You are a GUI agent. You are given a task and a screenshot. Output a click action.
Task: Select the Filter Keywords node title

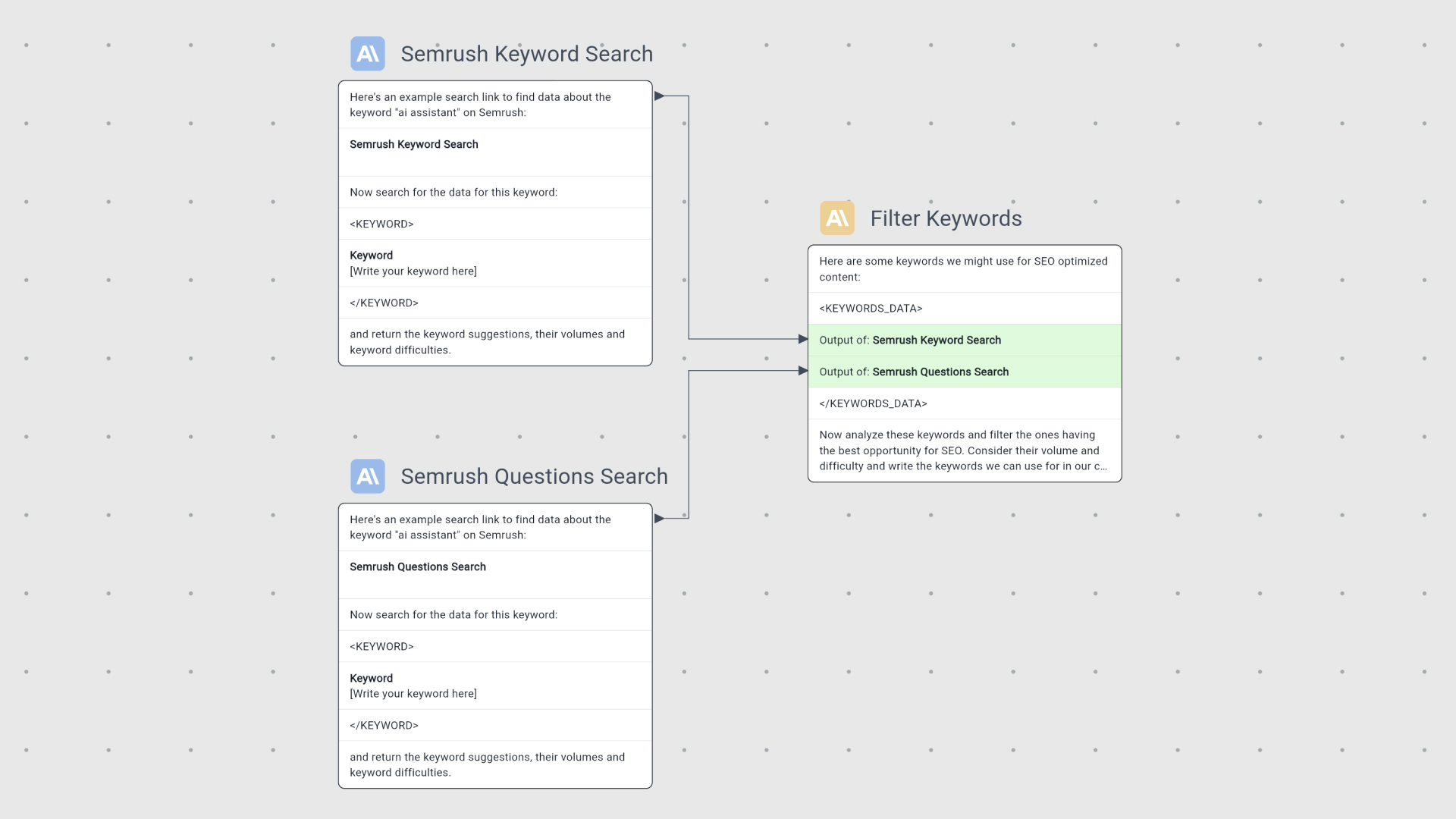[946, 218]
